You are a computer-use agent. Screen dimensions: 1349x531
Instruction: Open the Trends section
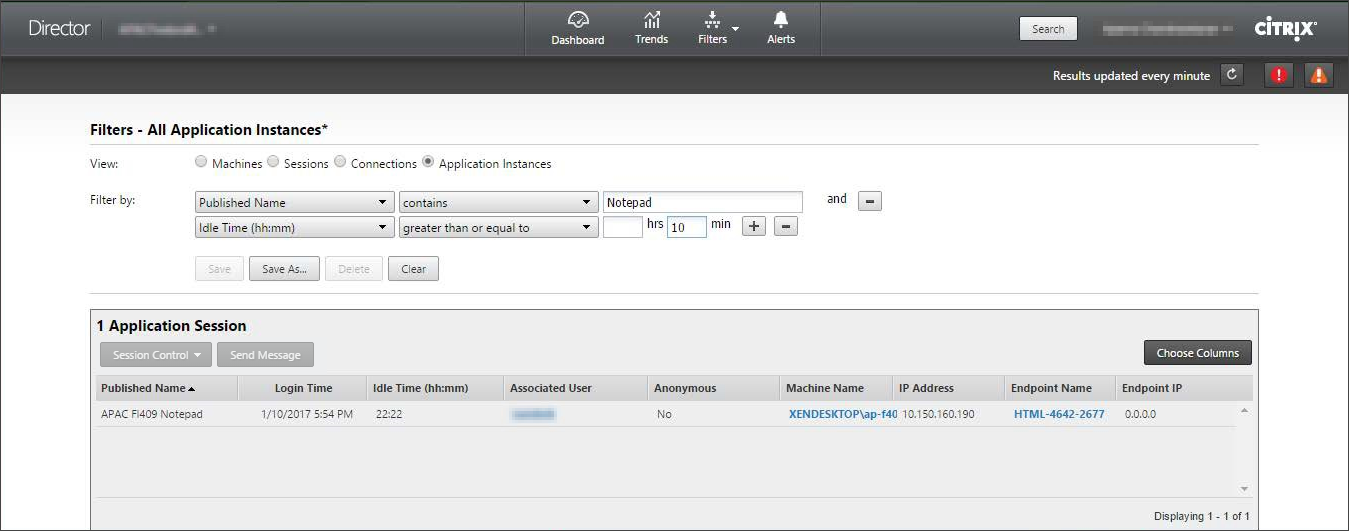(651, 27)
